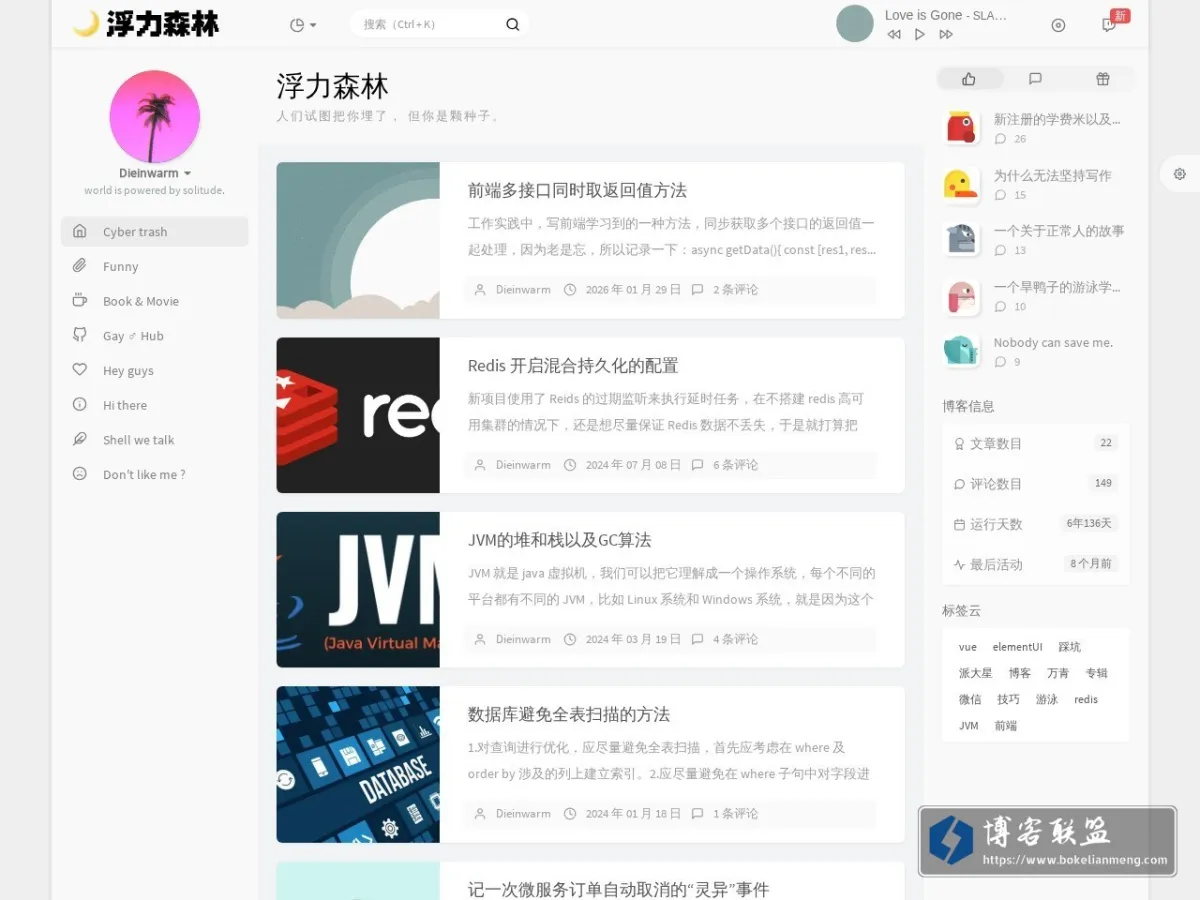The width and height of the screenshot is (1200, 900).
Task: Skip to previous music track
Action: (x=894, y=35)
